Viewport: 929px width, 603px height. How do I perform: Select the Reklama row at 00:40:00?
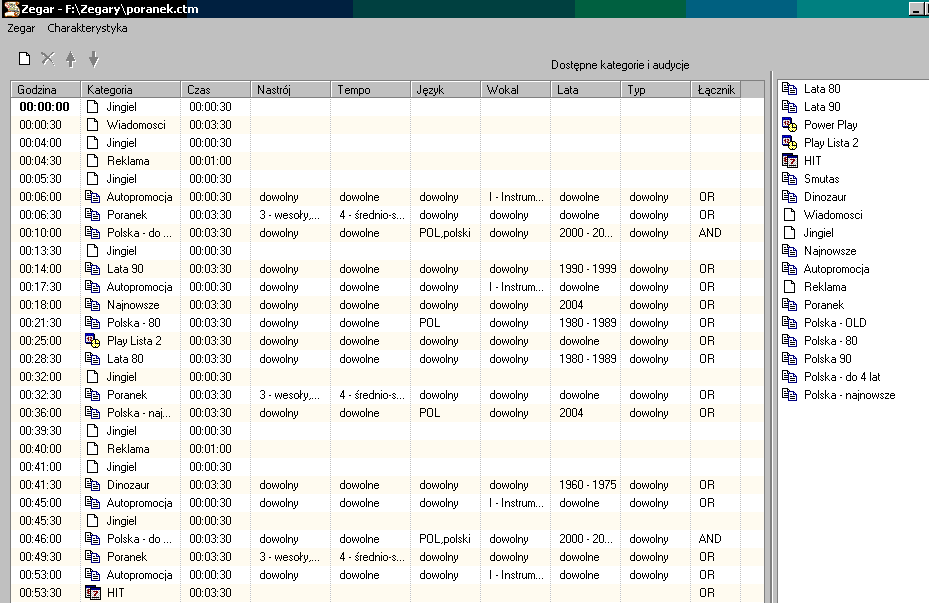(387, 449)
